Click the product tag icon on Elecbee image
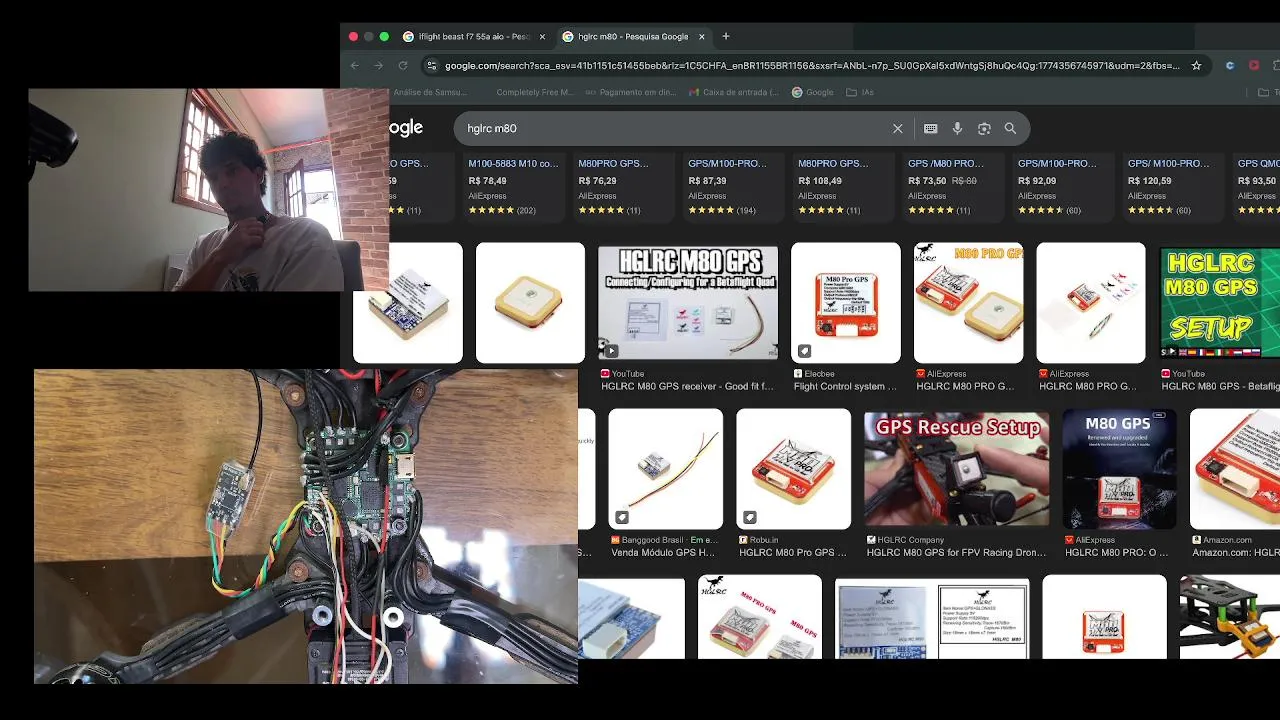The image size is (1280, 720). 804,351
